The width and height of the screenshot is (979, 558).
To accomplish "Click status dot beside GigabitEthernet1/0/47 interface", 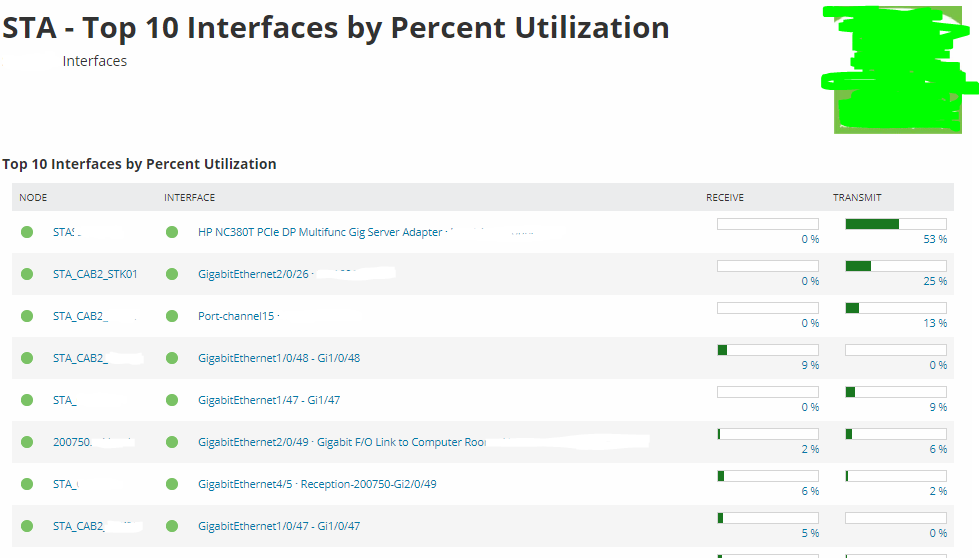I will [x=172, y=526].
